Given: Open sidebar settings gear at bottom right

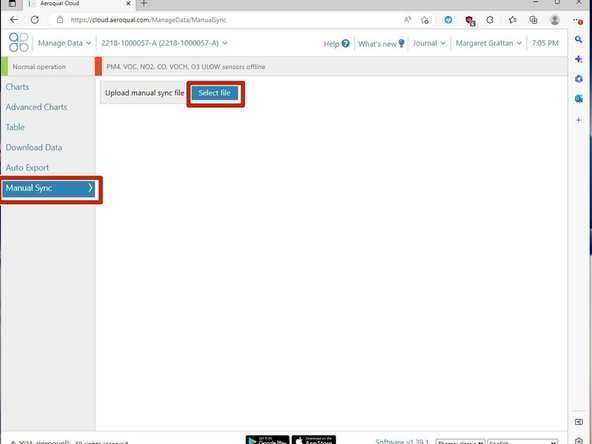Looking at the screenshot, I should 578,440.
